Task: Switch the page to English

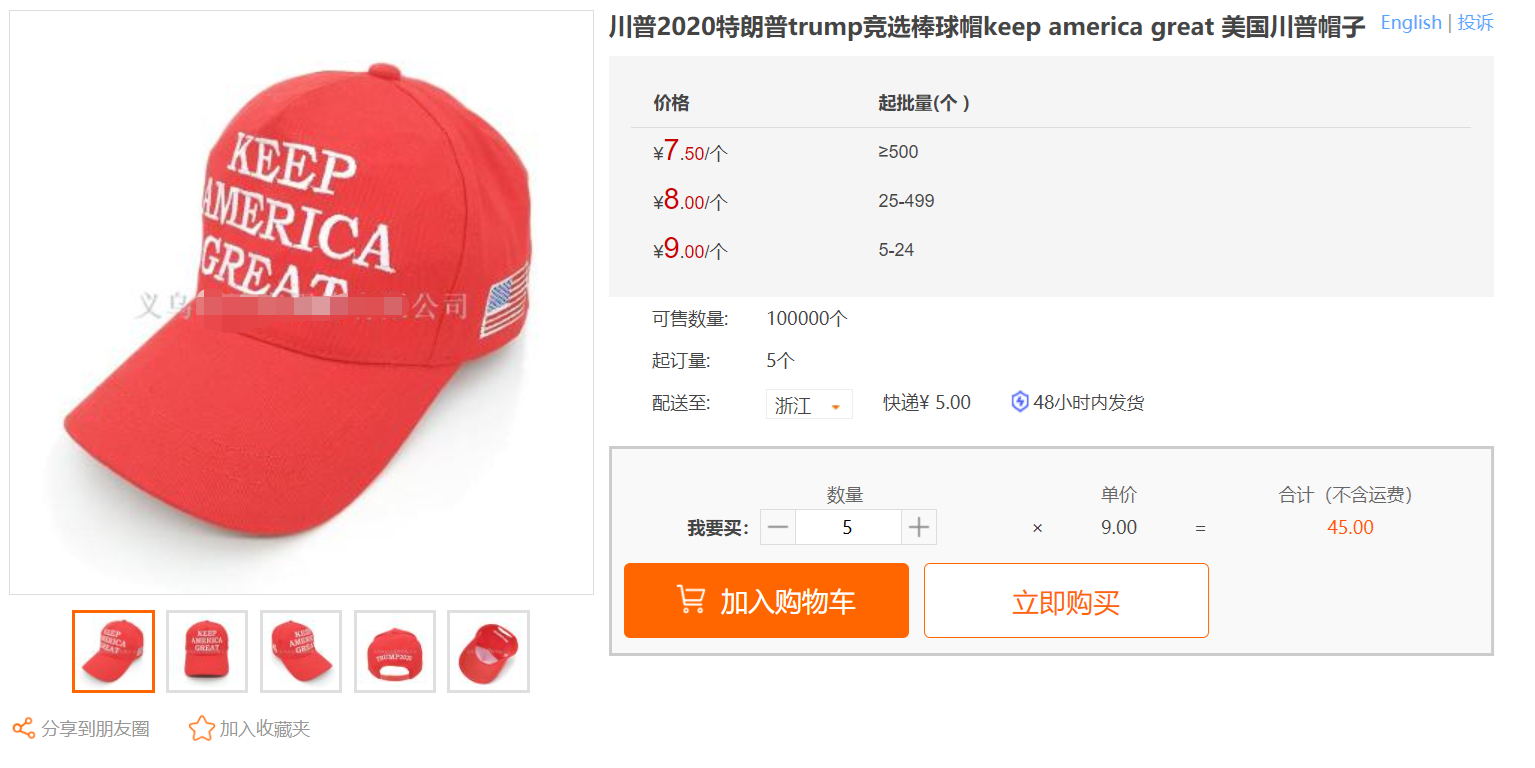Action: coord(1411,23)
